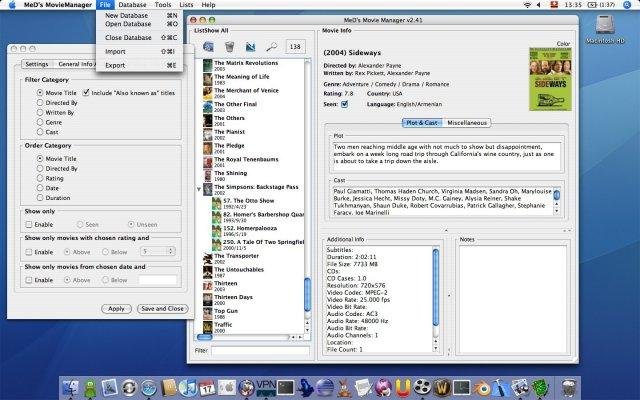The height and width of the screenshot is (400, 640).
Task: Choose 'Close Database' from File menu
Action: point(140,37)
